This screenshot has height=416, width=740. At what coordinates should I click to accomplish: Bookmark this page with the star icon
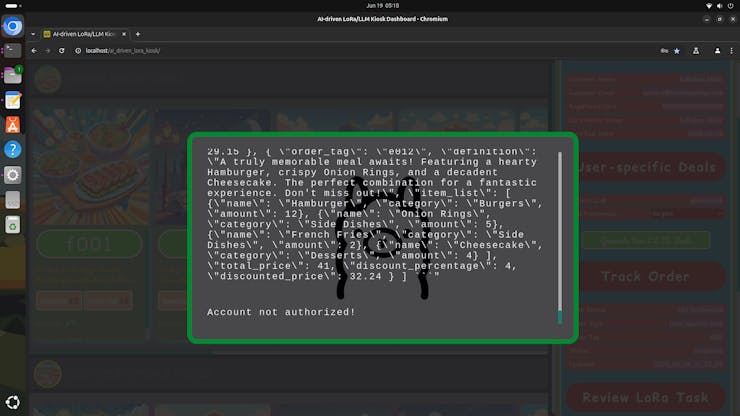pos(677,51)
